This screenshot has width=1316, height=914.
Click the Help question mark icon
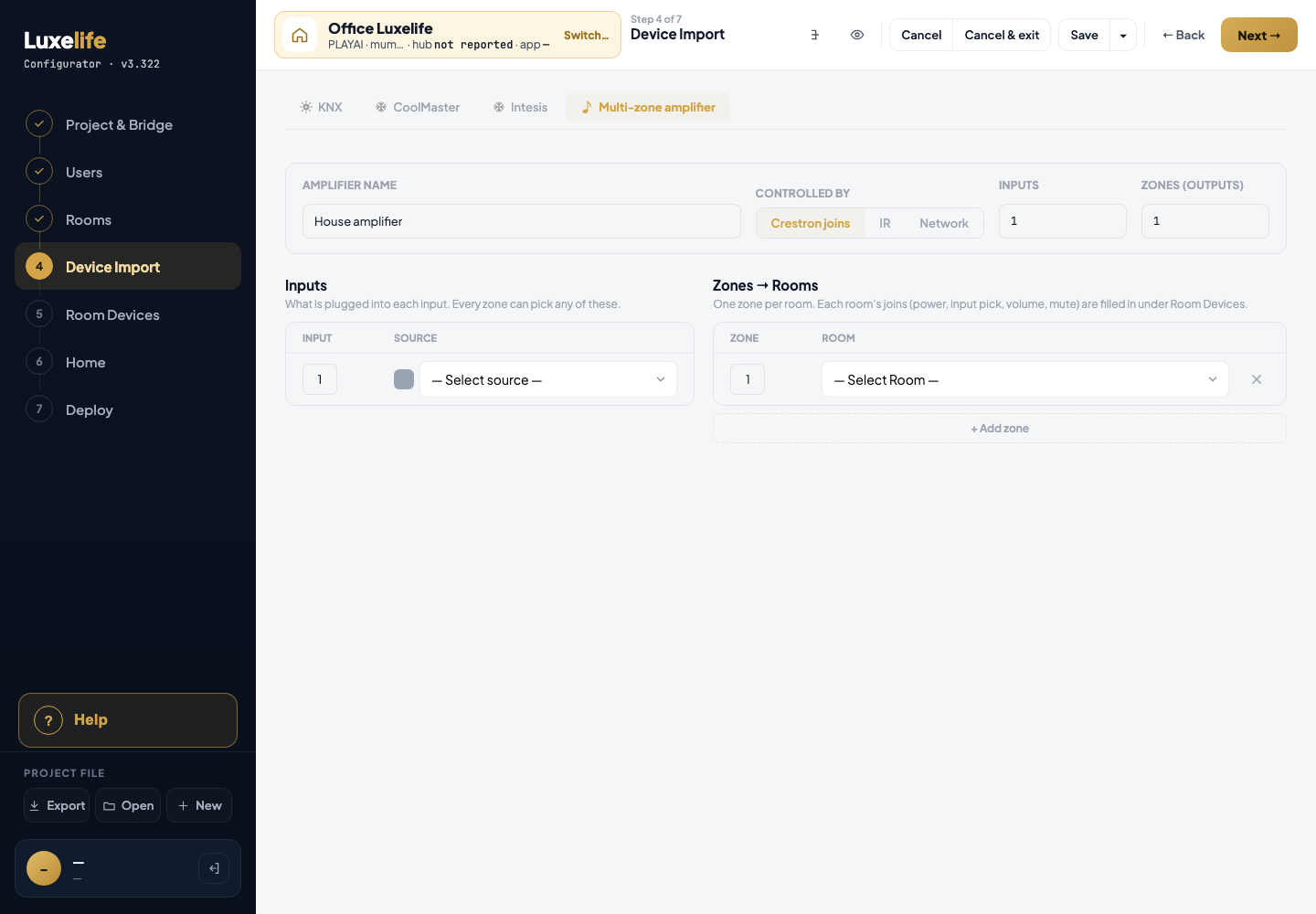[48, 720]
